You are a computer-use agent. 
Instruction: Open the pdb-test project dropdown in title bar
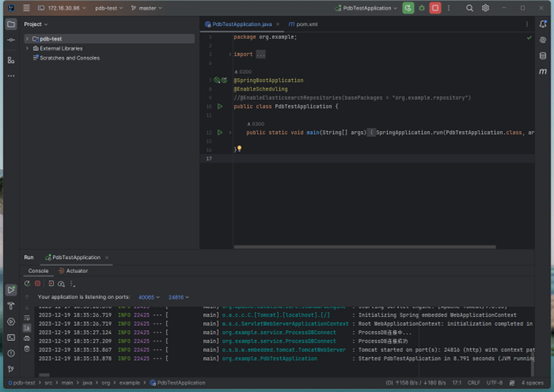[x=109, y=8]
